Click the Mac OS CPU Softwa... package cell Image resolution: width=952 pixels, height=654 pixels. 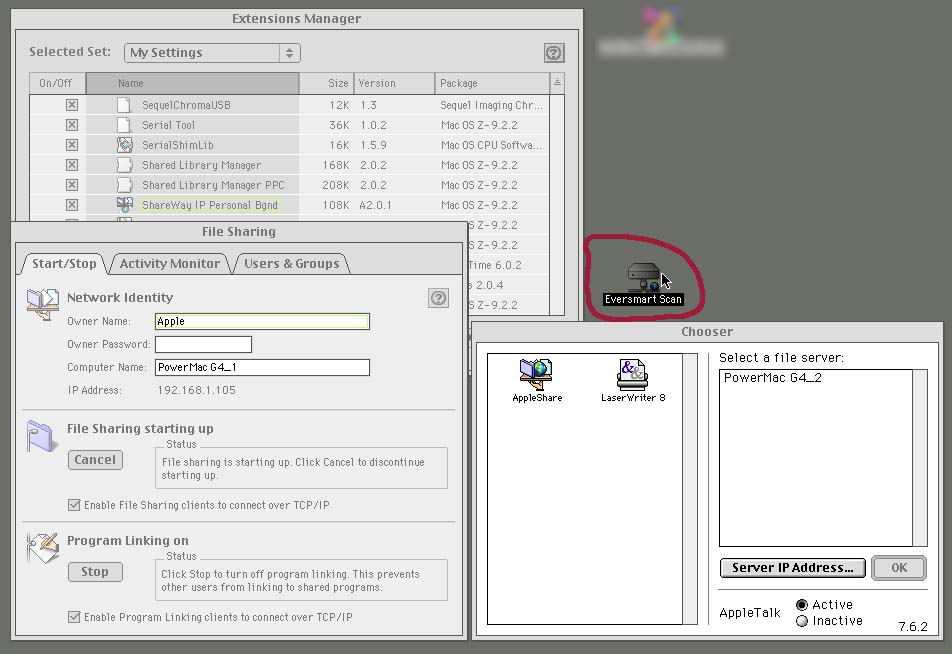491,145
